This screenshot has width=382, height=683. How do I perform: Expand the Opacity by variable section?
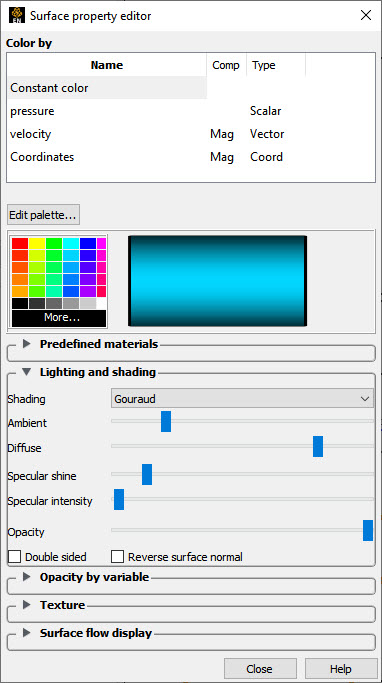pyautogui.click(x=27, y=577)
